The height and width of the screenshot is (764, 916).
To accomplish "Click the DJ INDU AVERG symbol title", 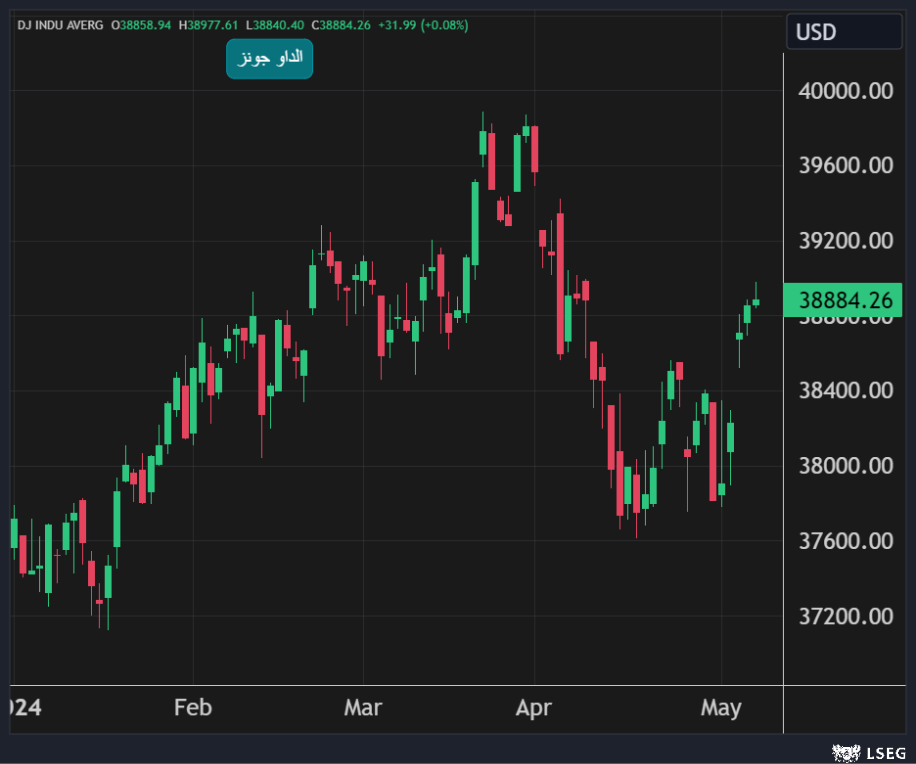I will 59,24.
